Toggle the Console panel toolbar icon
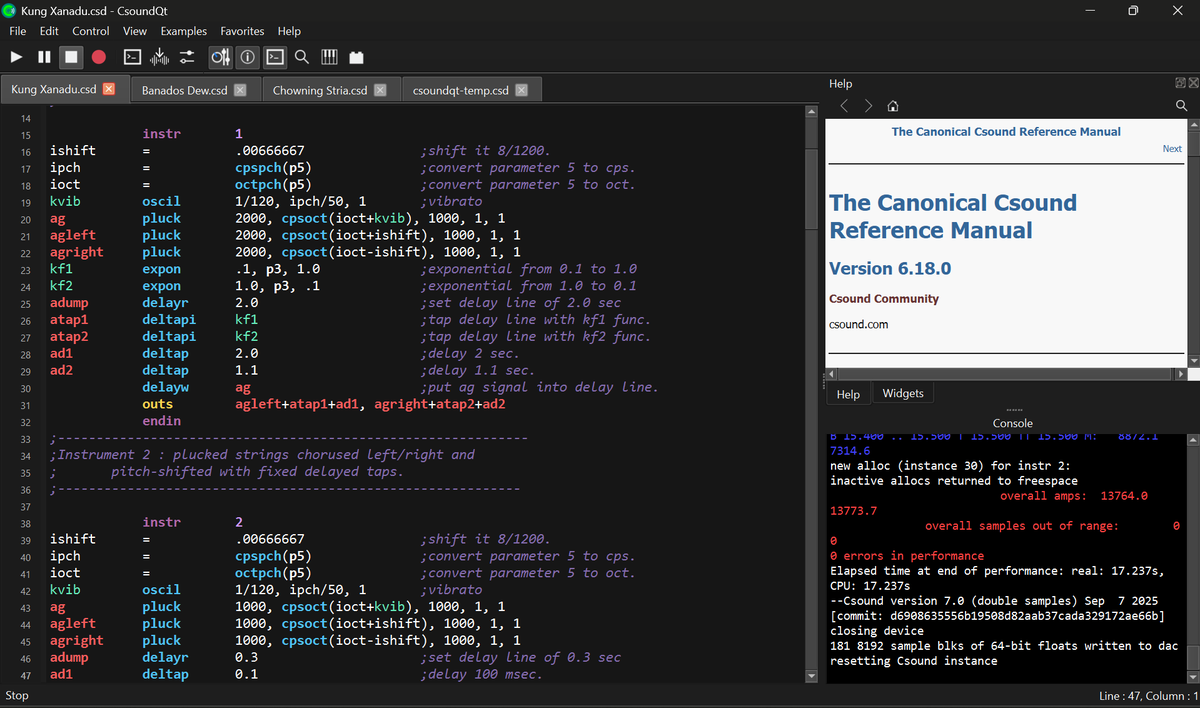The image size is (1200, 708). 274,57
